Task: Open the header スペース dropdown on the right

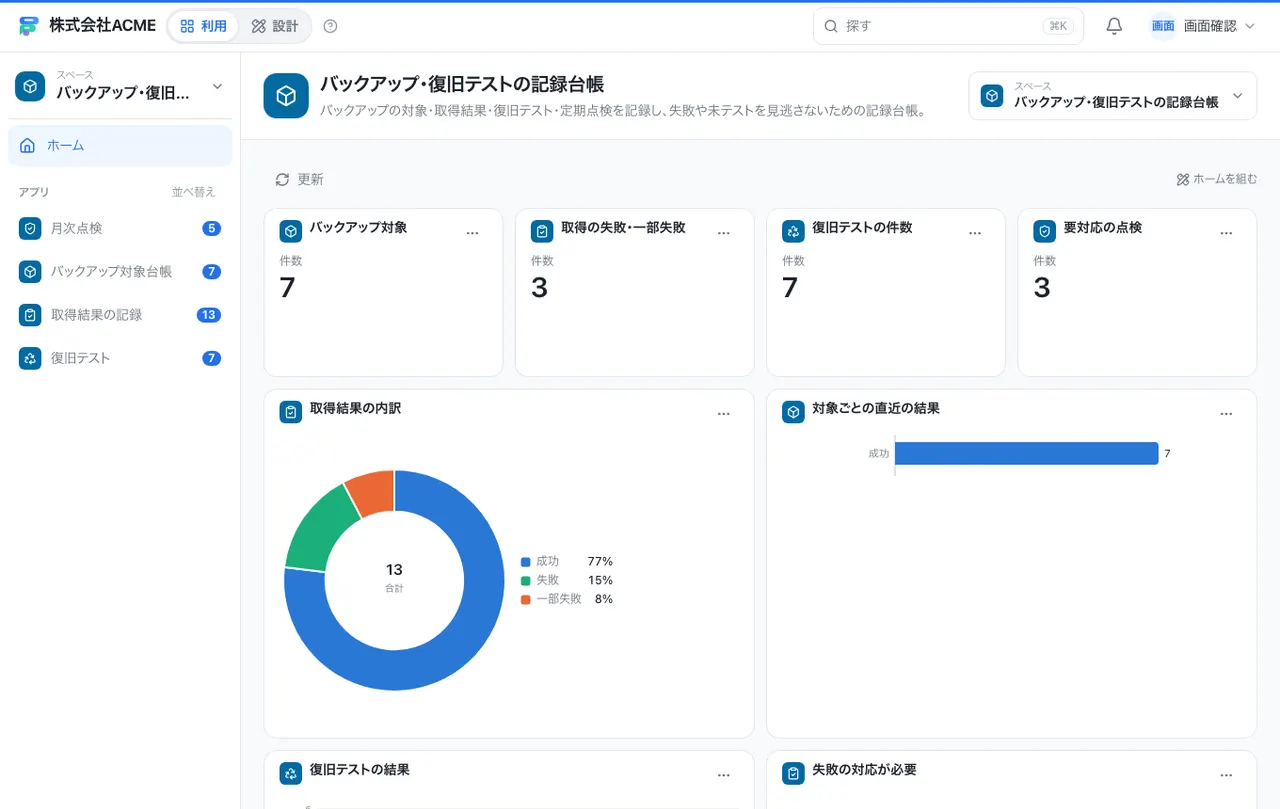Action: pyautogui.click(x=1112, y=96)
